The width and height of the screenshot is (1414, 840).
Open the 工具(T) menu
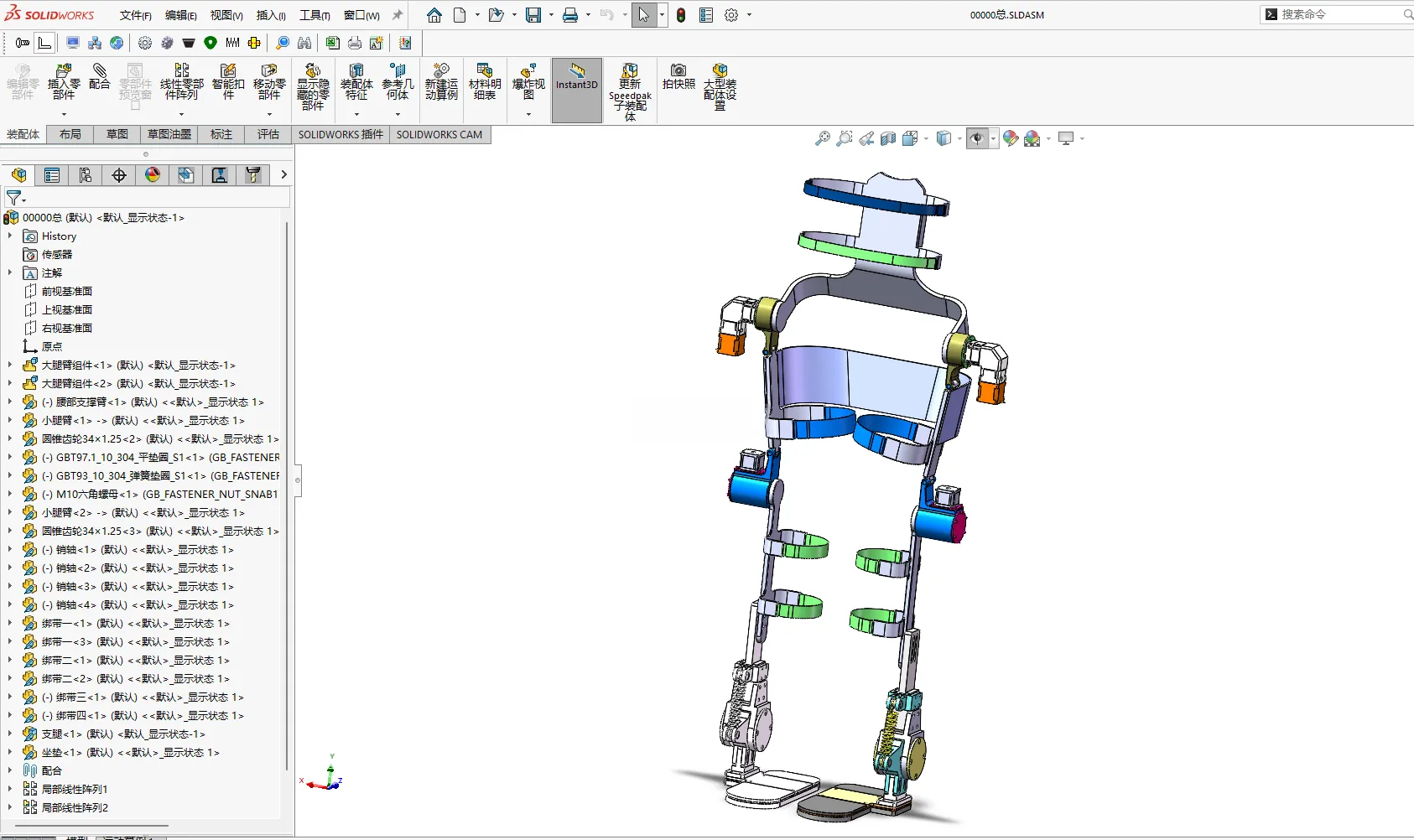click(x=315, y=15)
